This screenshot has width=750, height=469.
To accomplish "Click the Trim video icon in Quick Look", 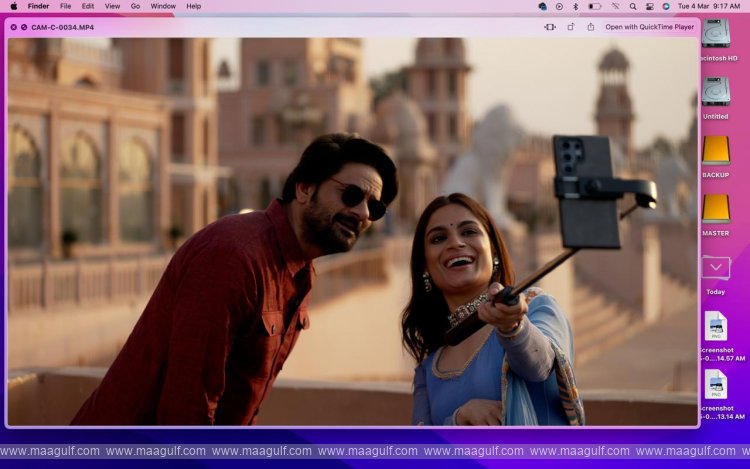I will pos(550,27).
